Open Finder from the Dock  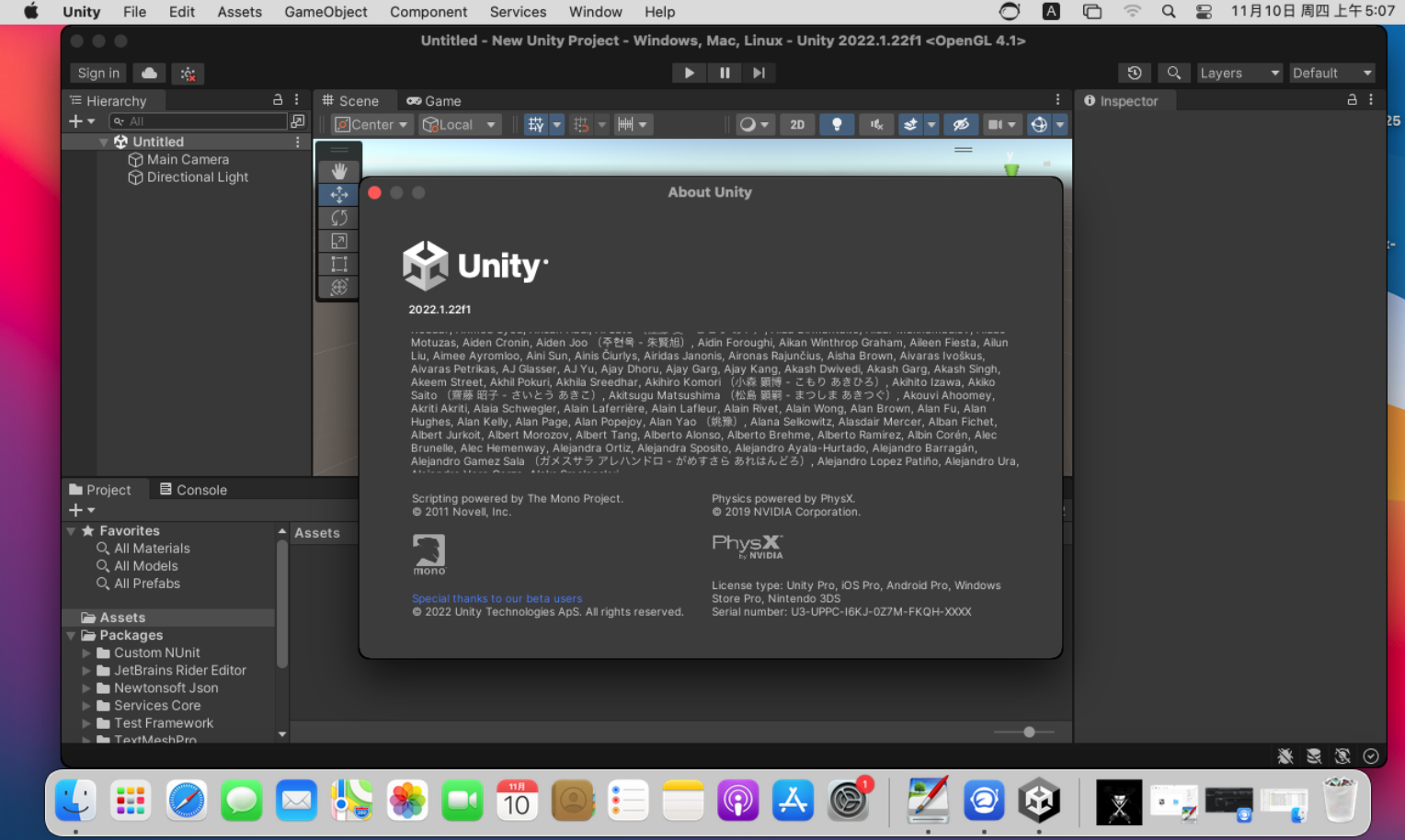[x=75, y=800]
